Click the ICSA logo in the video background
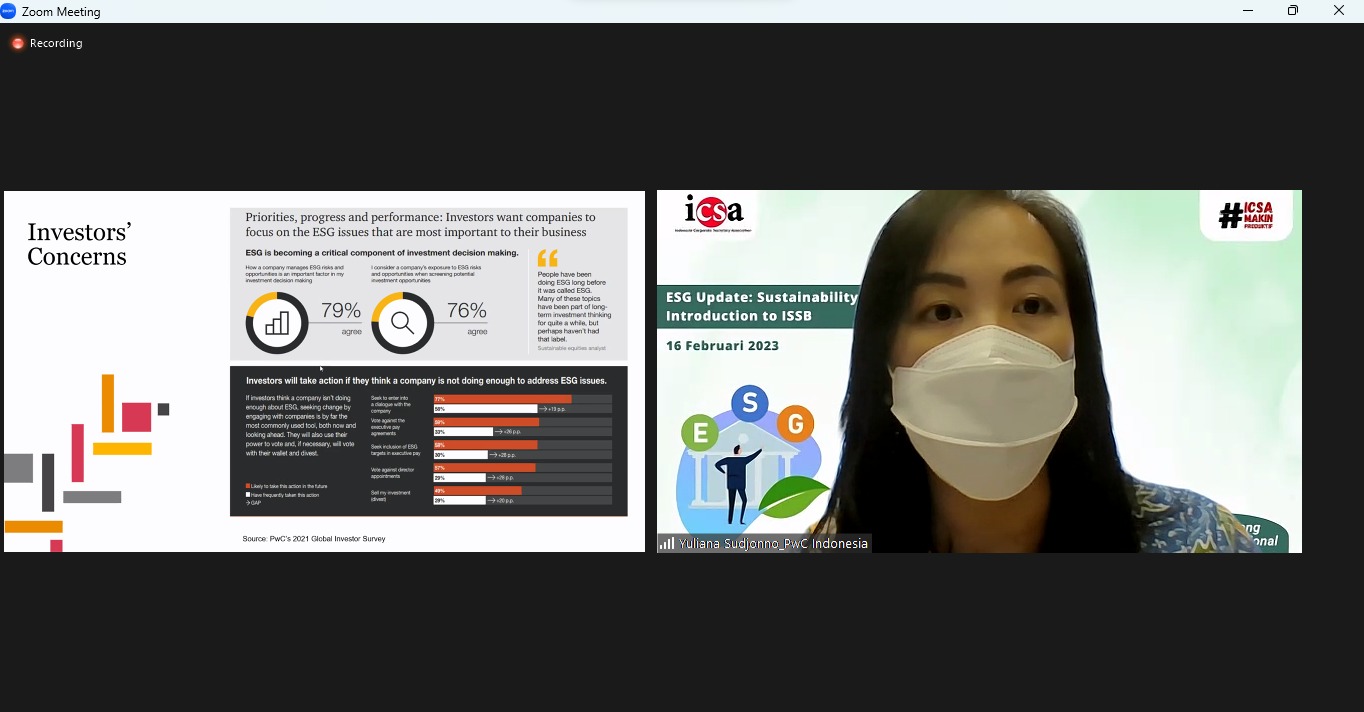The width and height of the screenshot is (1364, 712). [714, 212]
